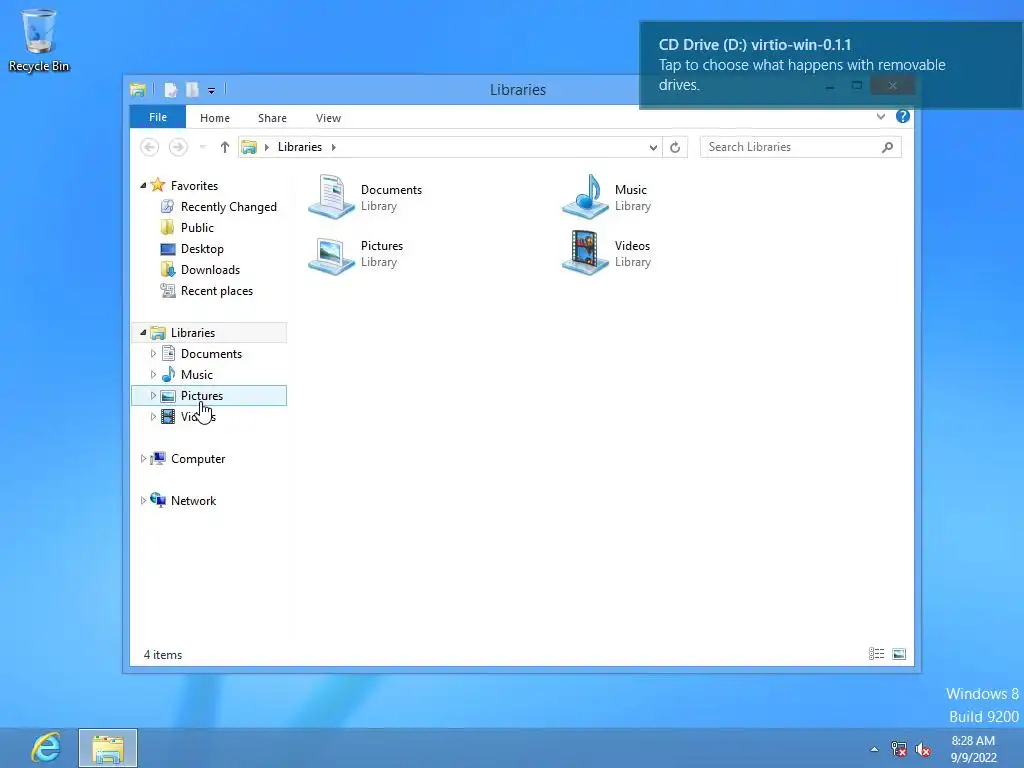
Task: Click the New folder quick access icon
Action: 192,90
